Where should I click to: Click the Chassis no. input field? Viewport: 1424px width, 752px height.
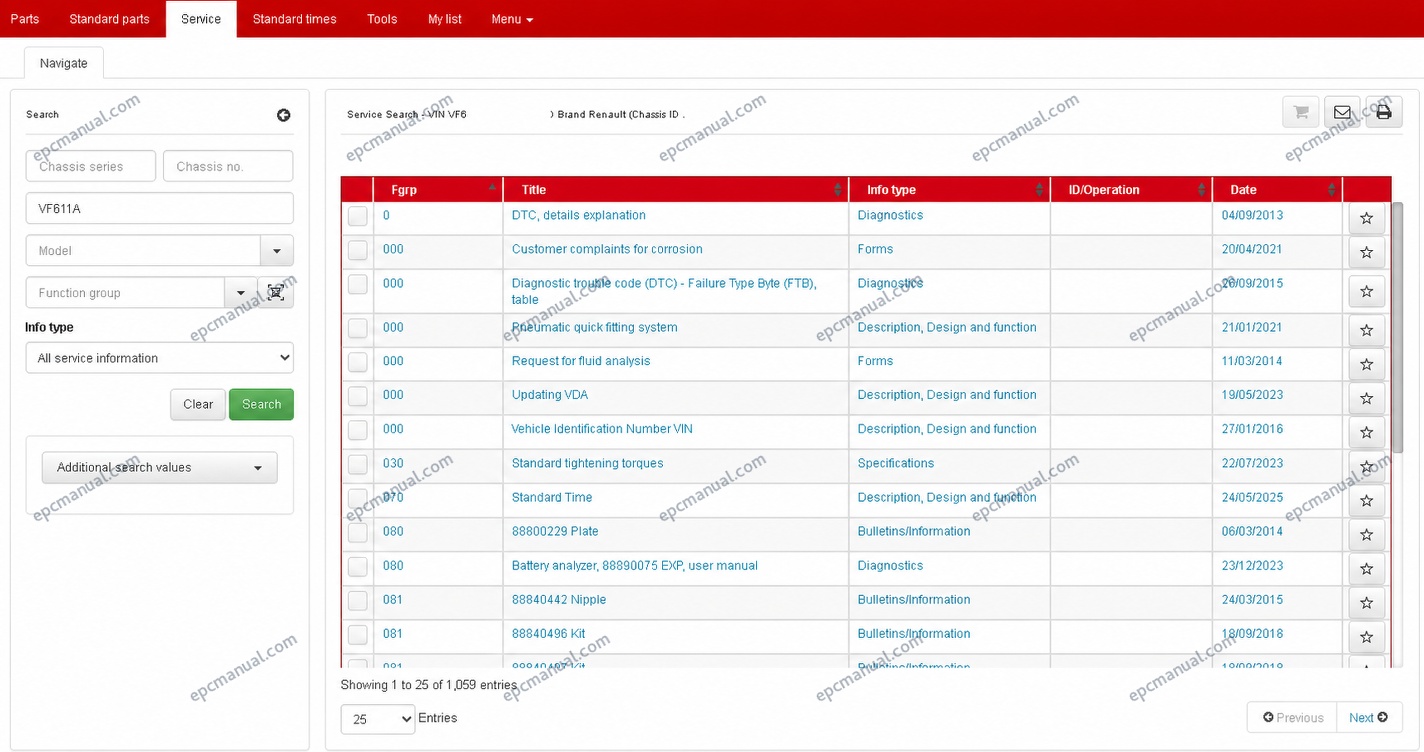228,166
